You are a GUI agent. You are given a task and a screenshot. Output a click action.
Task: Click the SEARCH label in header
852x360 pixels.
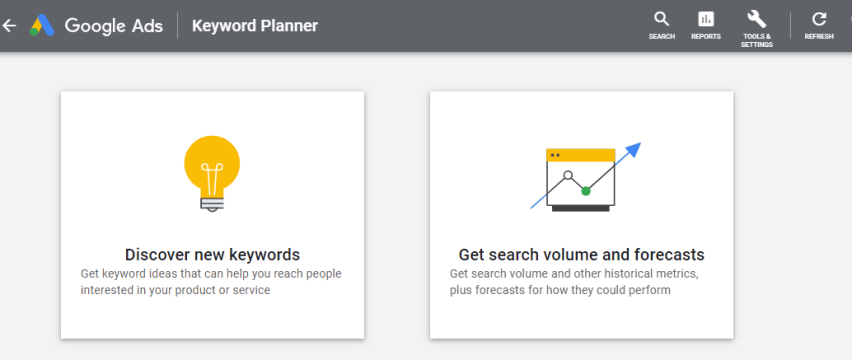point(662,37)
